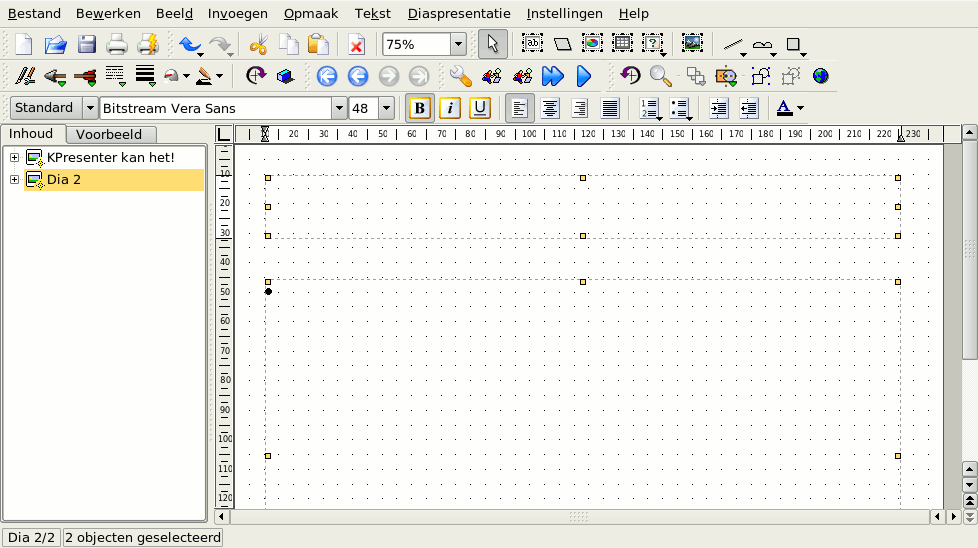This screenshot has height=548, width=978.
Task: Insert a picture from the toolbar
Action: click(x=692, y=44)
